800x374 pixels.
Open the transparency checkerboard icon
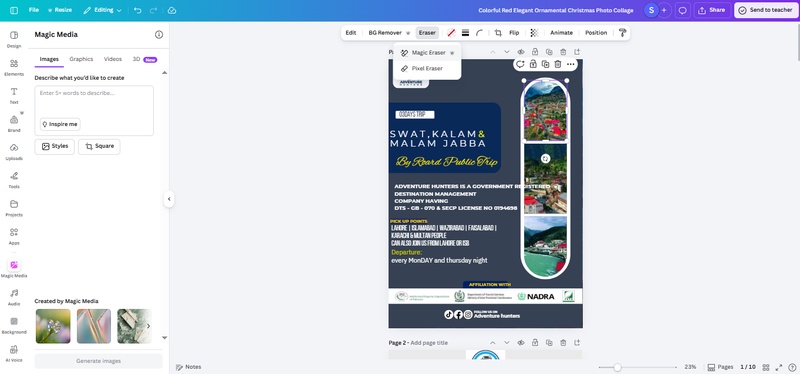534,33
